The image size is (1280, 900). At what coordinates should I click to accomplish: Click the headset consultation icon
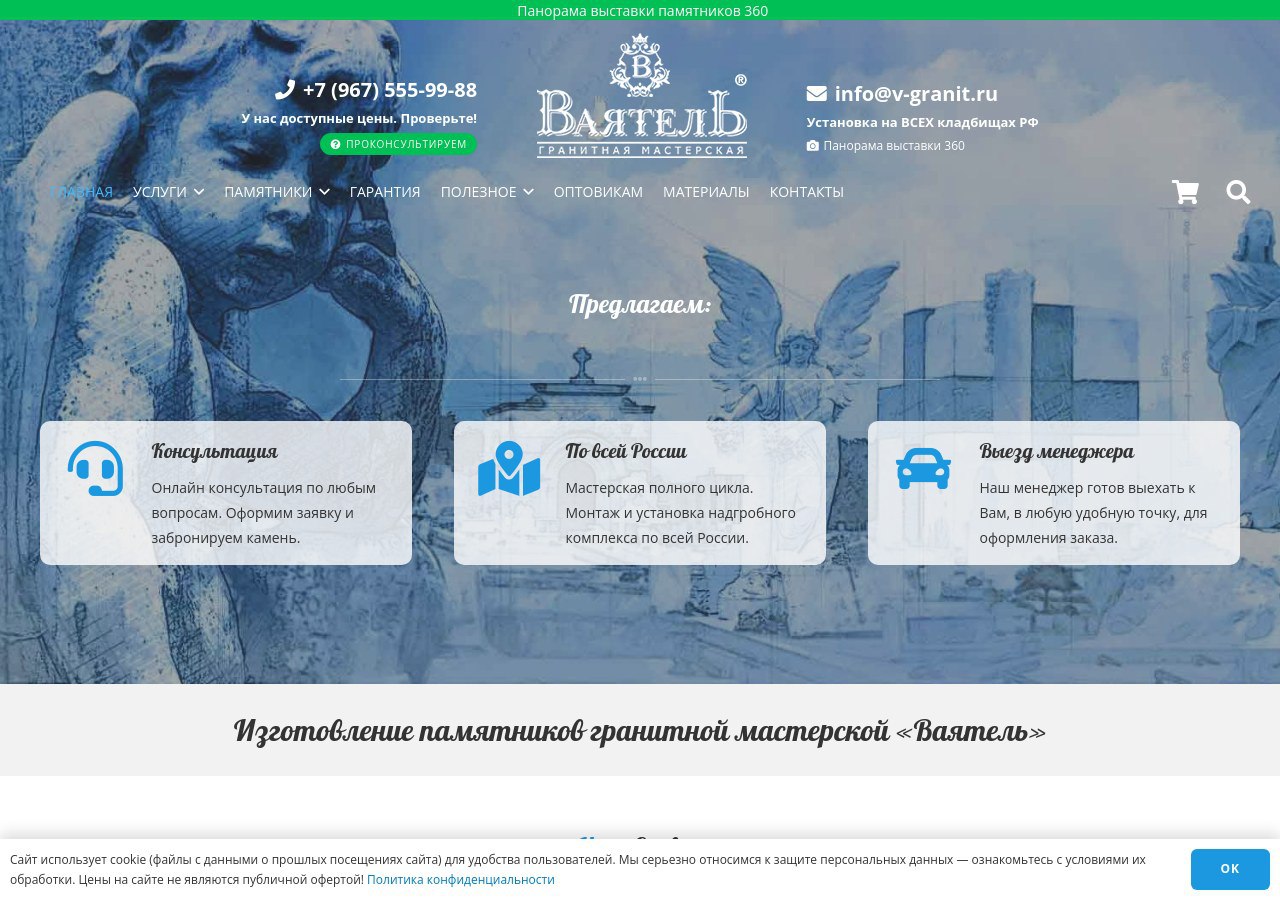pos(95,468)
